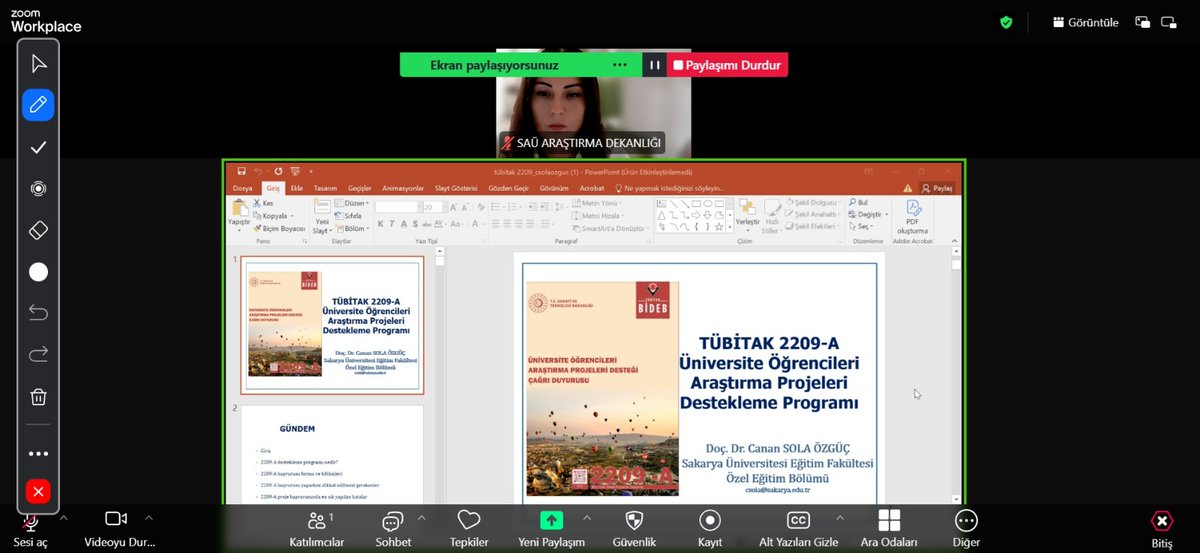1200x553 pixels.
Task: Pause screen sharing
Action: click(x=654, y=65)
